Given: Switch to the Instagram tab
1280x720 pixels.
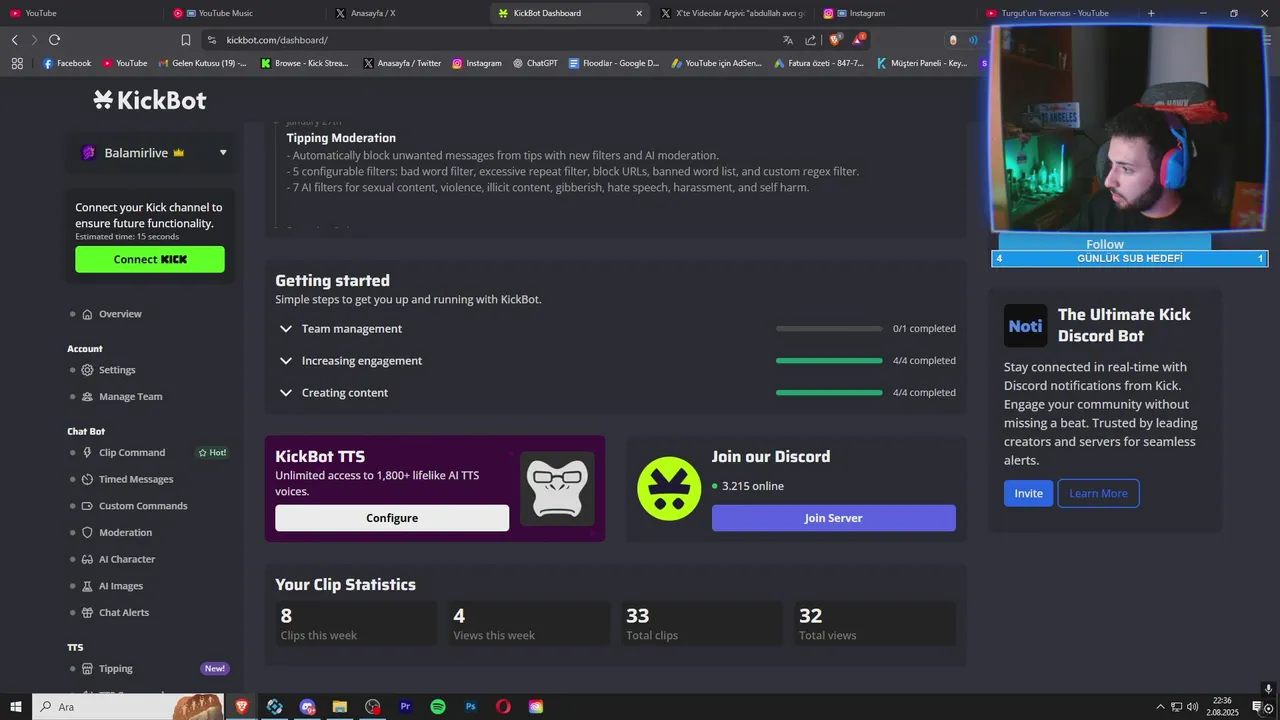Looking at the screenshot, I should tap(895, 13).
